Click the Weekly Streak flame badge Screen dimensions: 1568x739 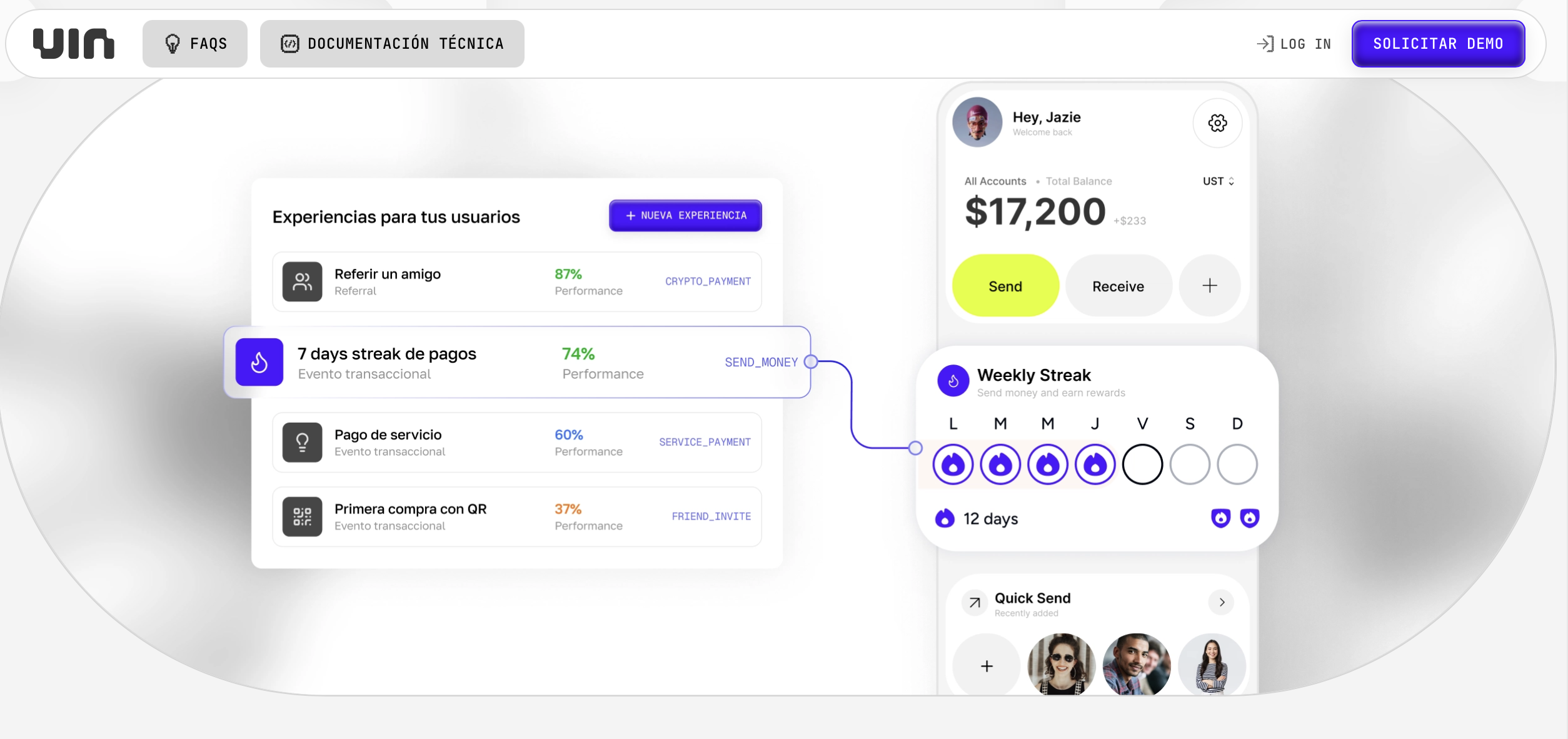click(953, 381)
